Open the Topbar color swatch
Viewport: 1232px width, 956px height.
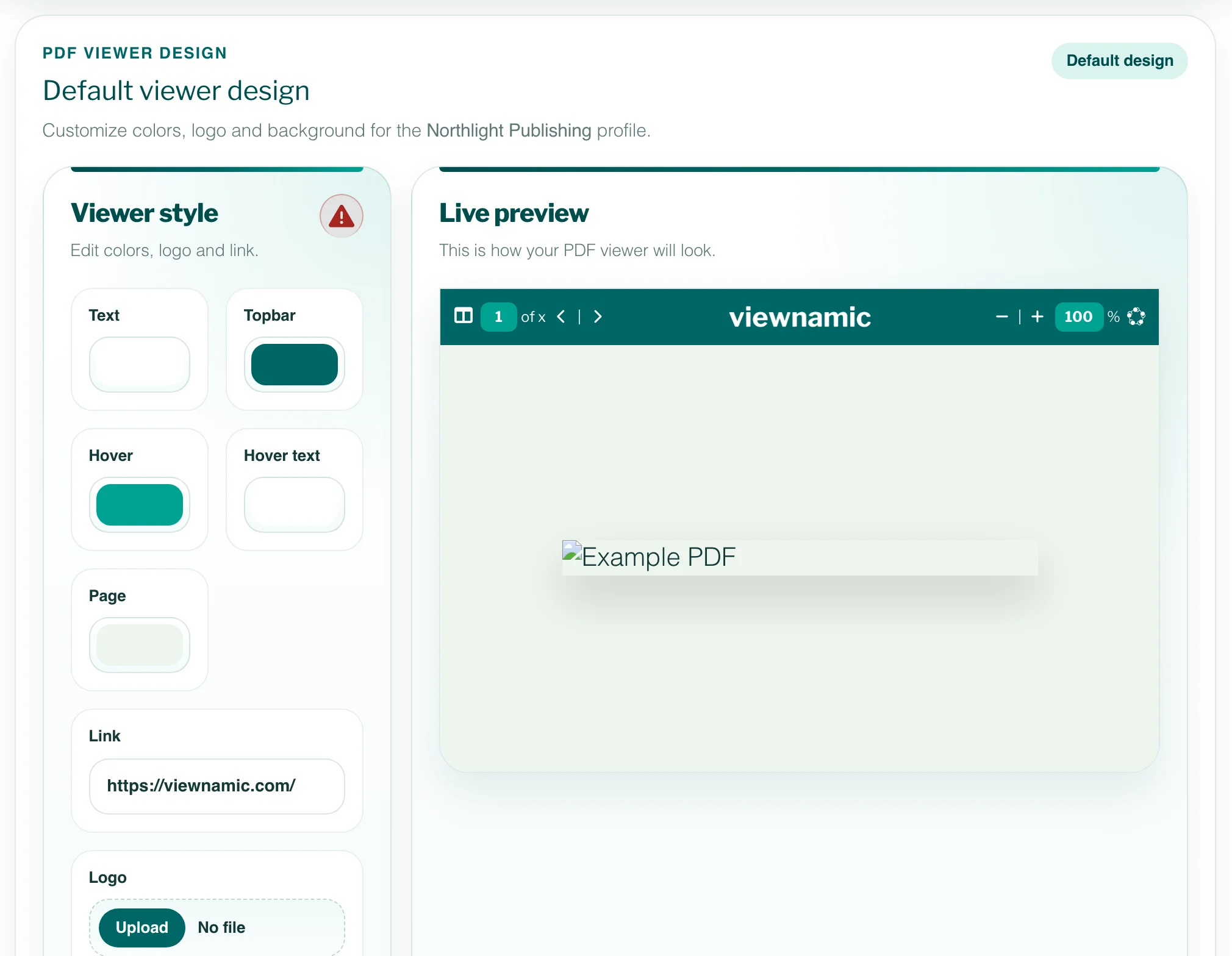(295, 365)
